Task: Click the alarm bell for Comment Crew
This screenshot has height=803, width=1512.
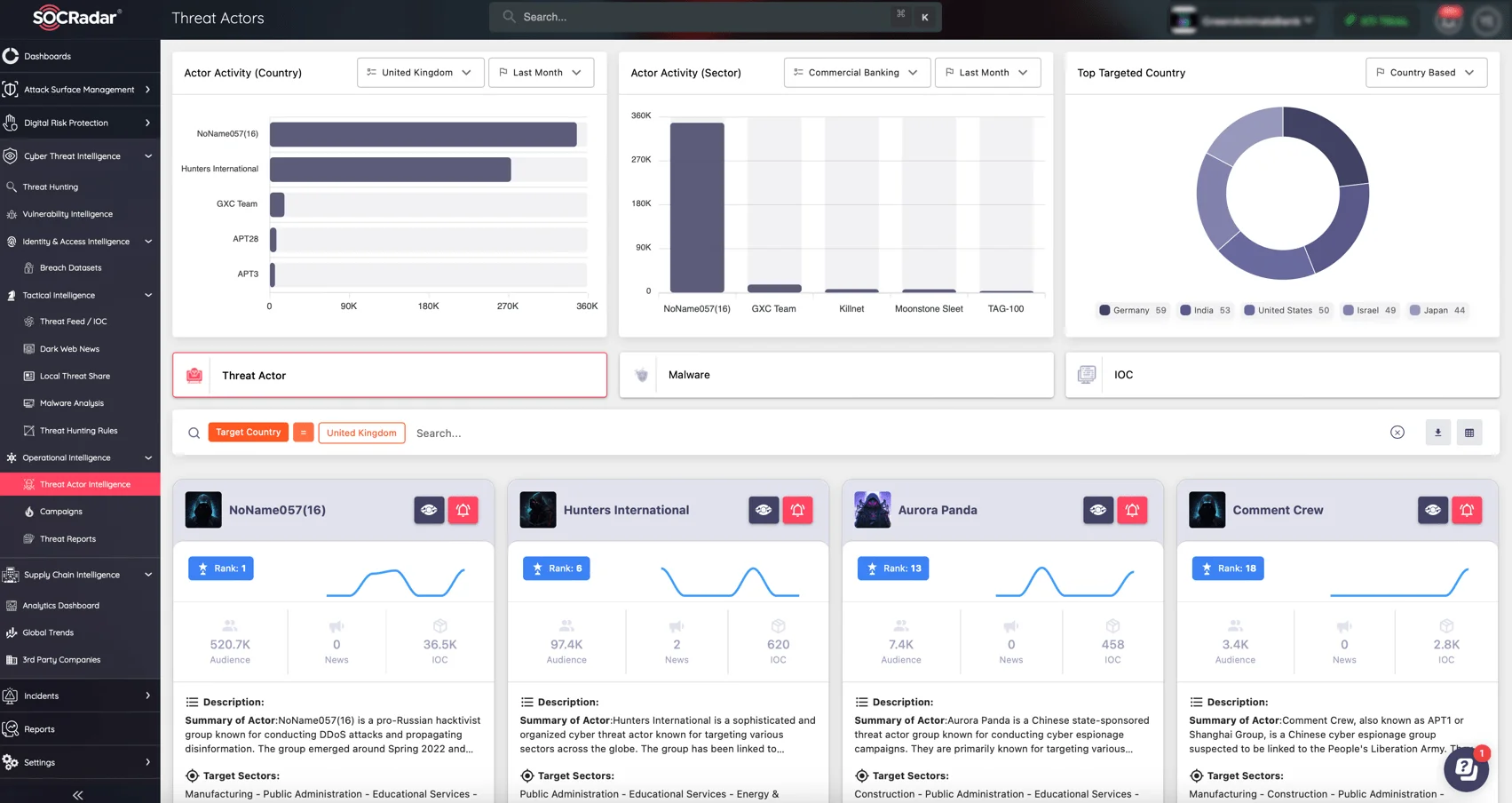Action: [1467, 510]
